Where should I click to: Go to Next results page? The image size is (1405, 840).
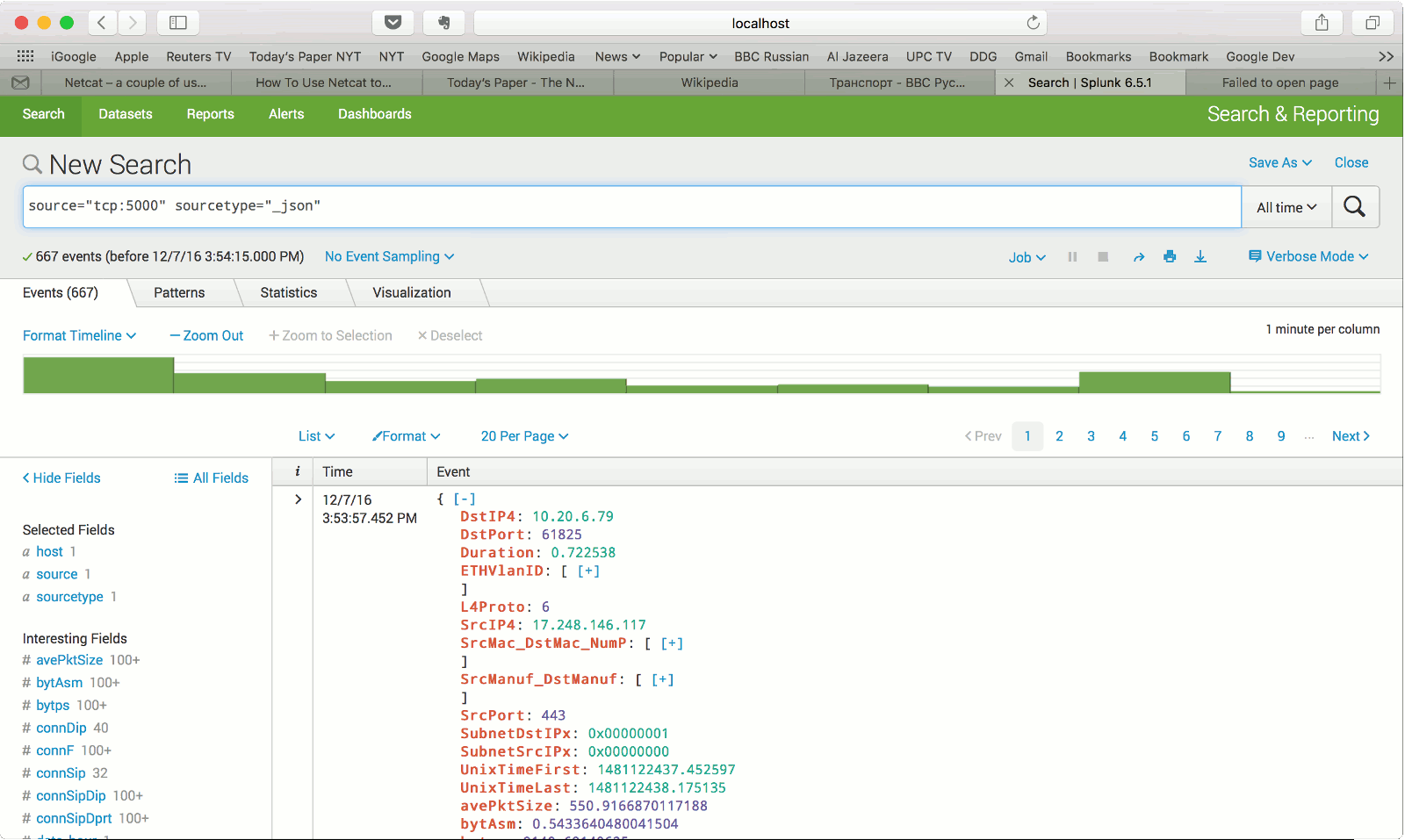(x=1351, y=436)
